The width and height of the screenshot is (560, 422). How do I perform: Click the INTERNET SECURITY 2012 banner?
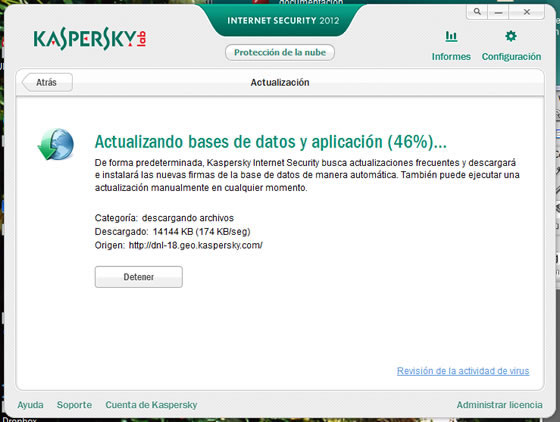pos(283,20)
